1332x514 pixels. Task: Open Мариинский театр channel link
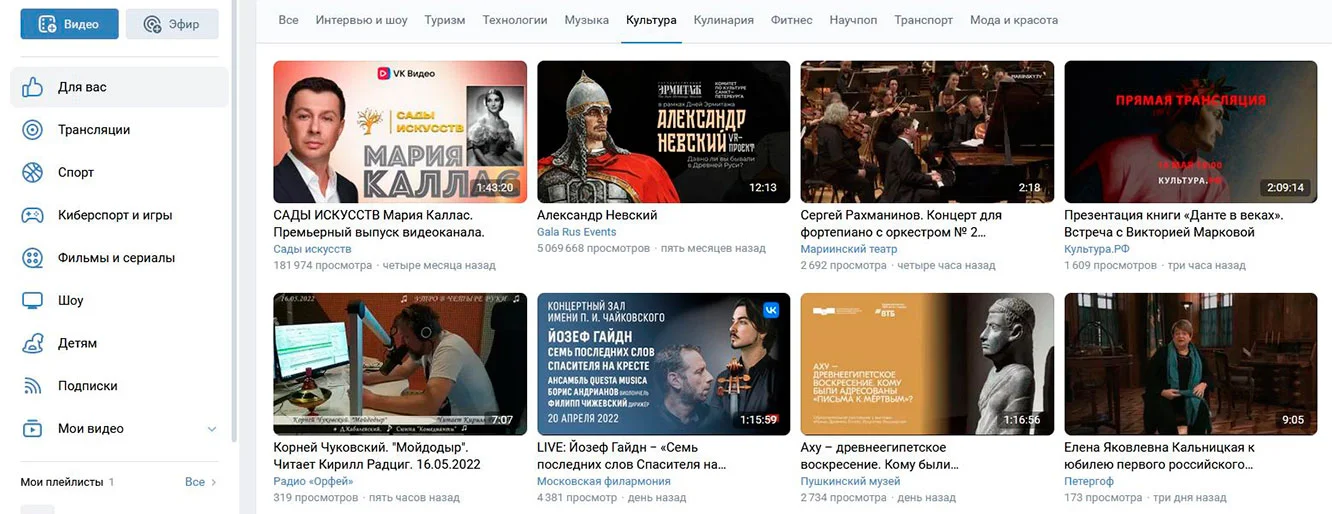pyautogui.click(x=849, y=249)
